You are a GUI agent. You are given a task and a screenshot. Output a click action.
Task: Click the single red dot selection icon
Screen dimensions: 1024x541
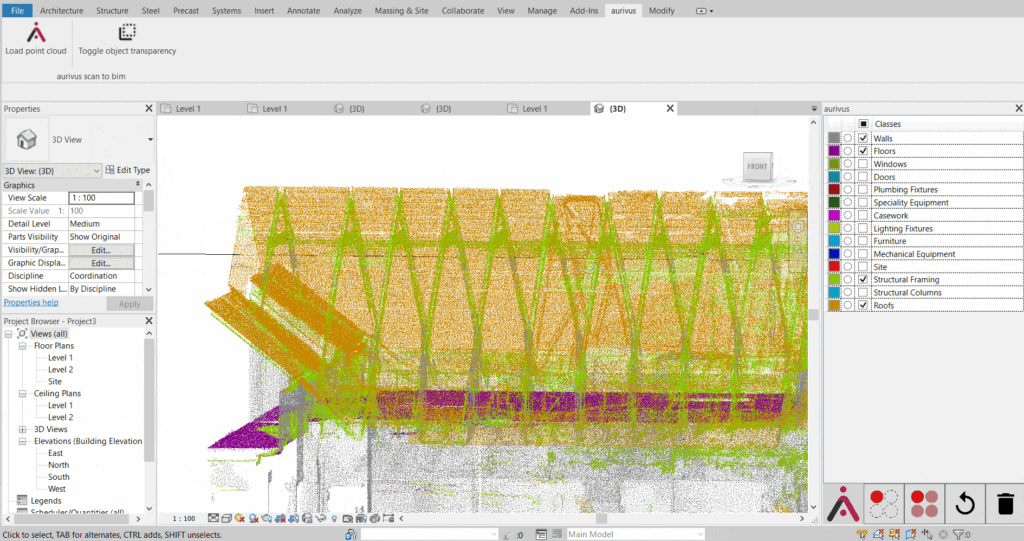(884, 504)
